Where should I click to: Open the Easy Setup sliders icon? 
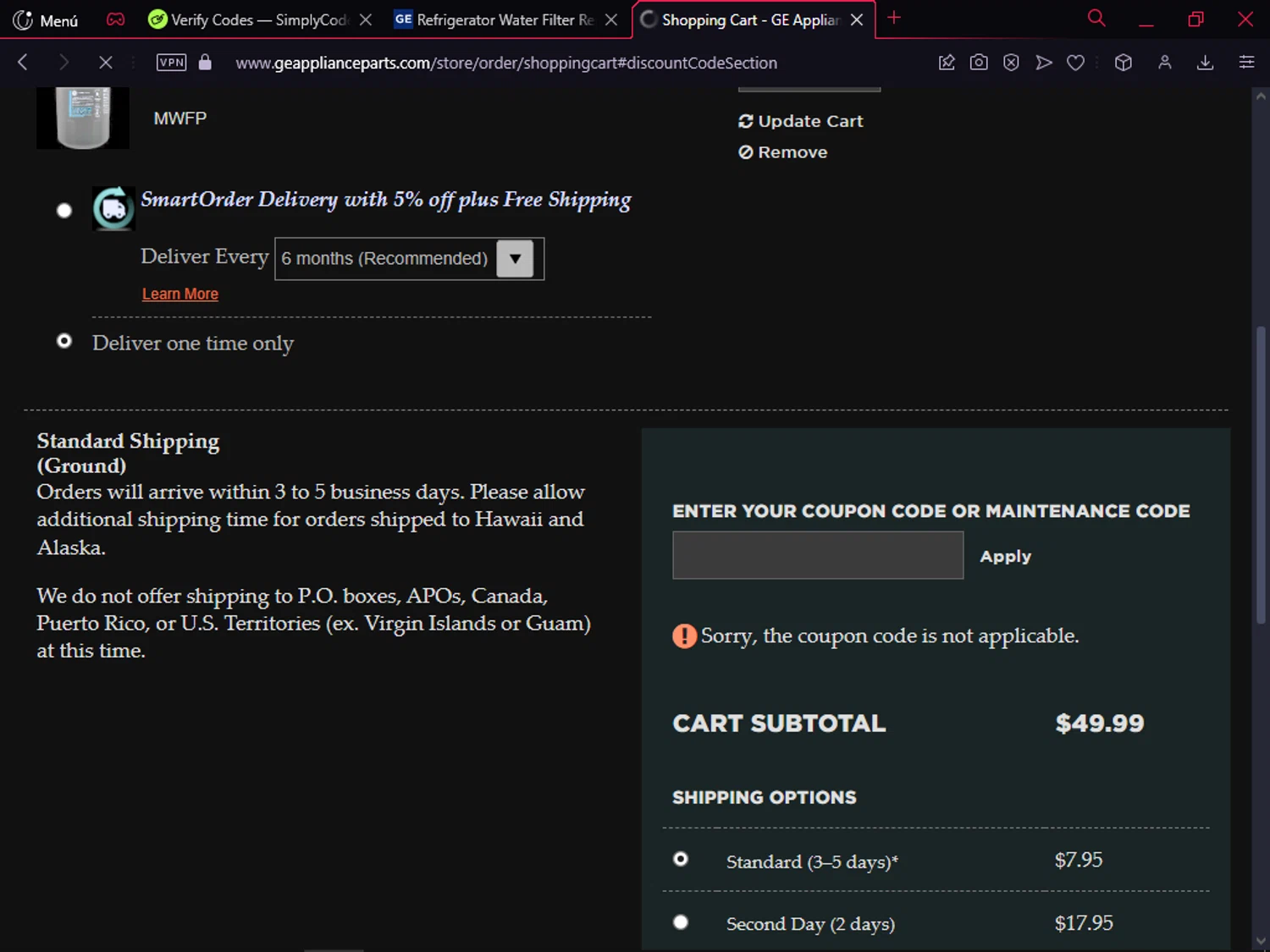pos(1246,63)
